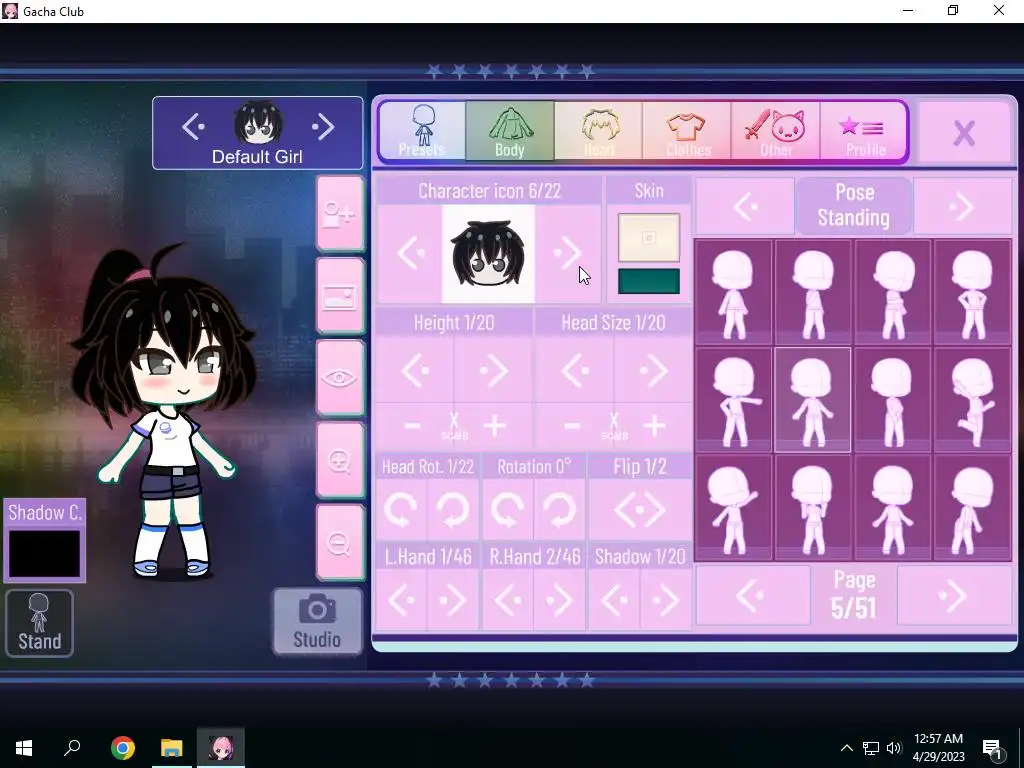Switch to next Pose category
1024x768 pixels.
pos(963,207)
